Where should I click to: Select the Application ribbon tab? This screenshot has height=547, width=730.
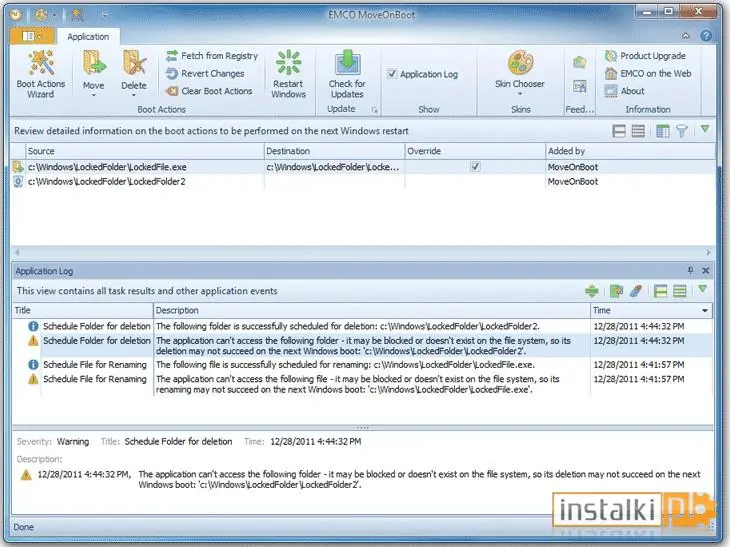tap(88, 37)
